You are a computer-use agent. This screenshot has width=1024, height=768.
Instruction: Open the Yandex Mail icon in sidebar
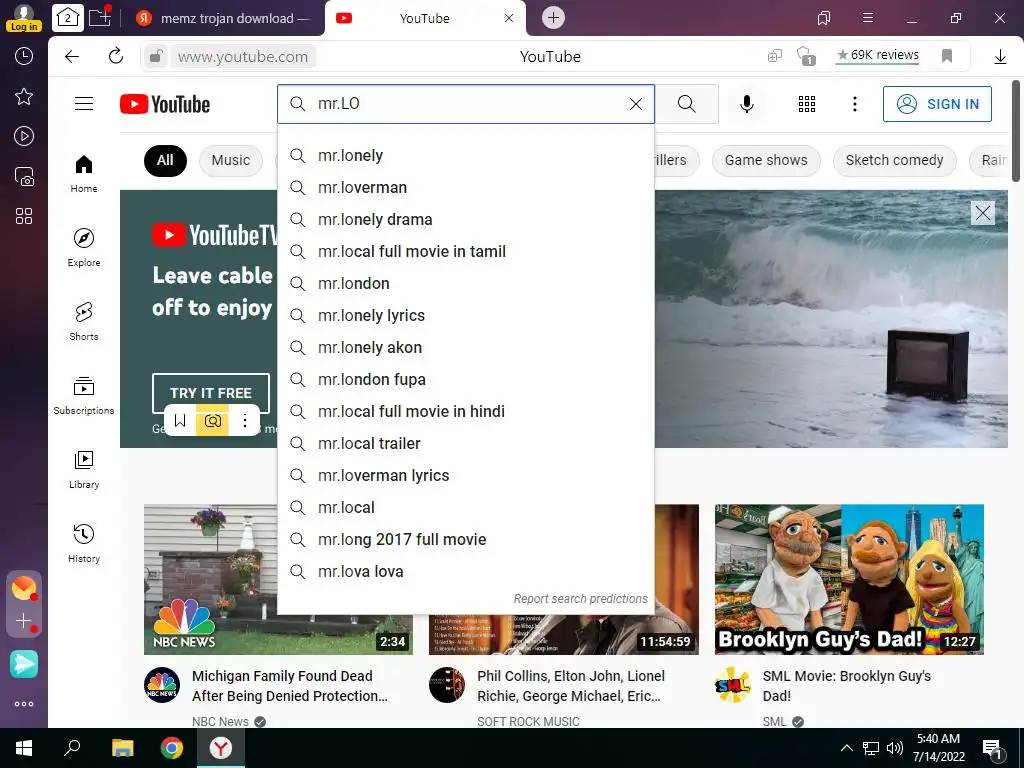24,588
